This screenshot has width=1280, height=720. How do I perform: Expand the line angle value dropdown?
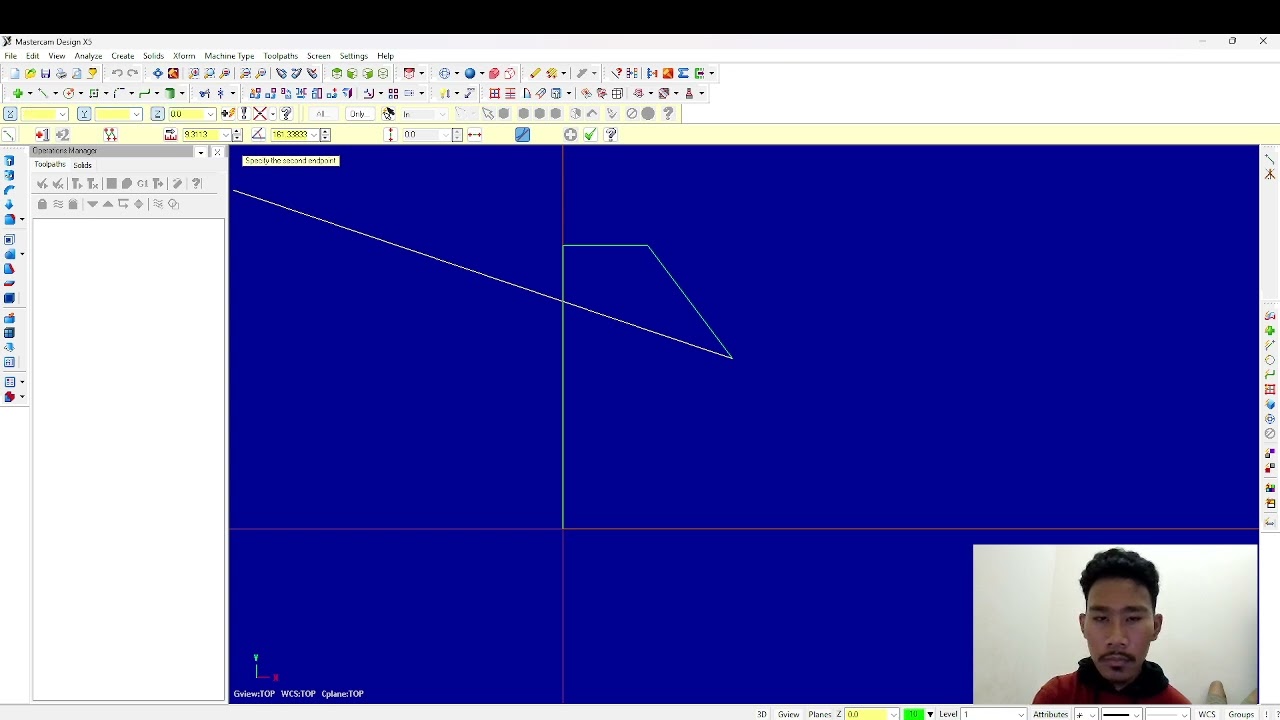pyautogui.click(x=313, y=135)
